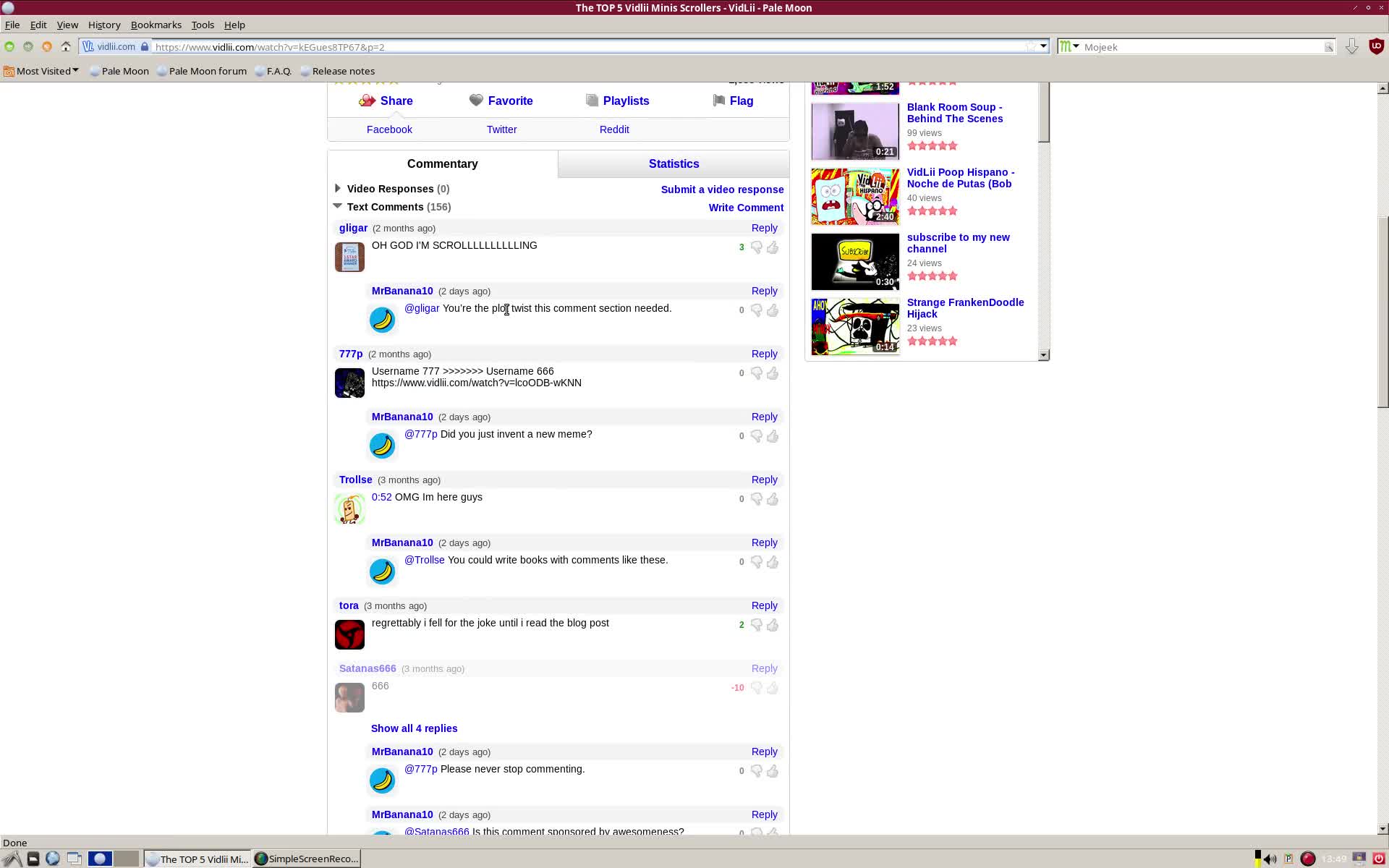The height and width of the screenshot is (868, 1389).
Task: Reload the page with the orange button
Action: (47, 46)
